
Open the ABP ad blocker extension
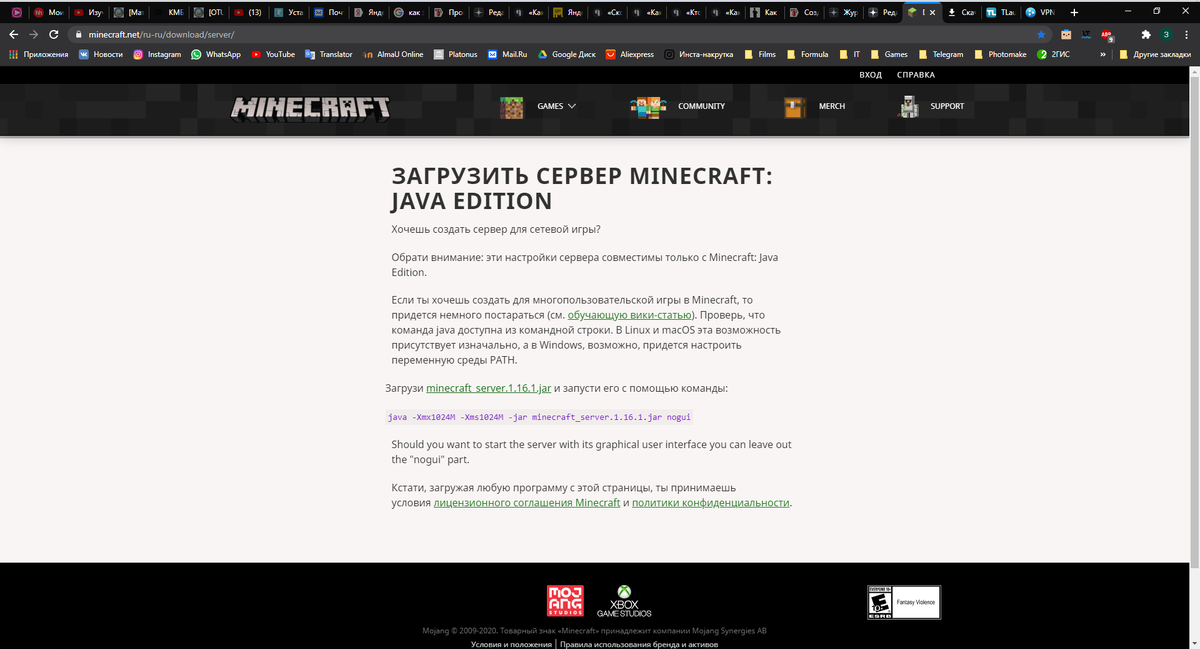click(x=1106, y=34)
